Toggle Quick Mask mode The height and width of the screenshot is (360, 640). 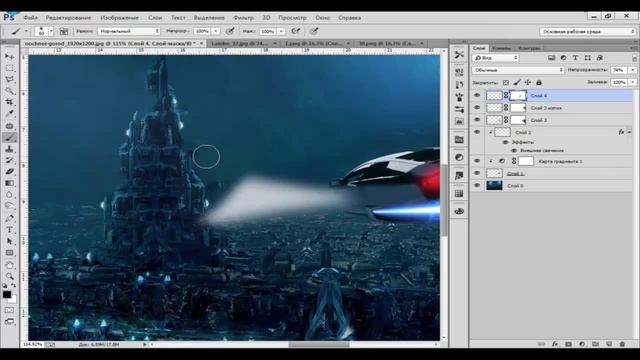[x=9, y=311]
